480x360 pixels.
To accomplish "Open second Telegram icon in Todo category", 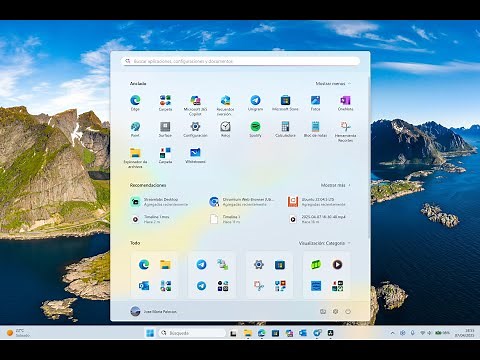I will (201, 286).
